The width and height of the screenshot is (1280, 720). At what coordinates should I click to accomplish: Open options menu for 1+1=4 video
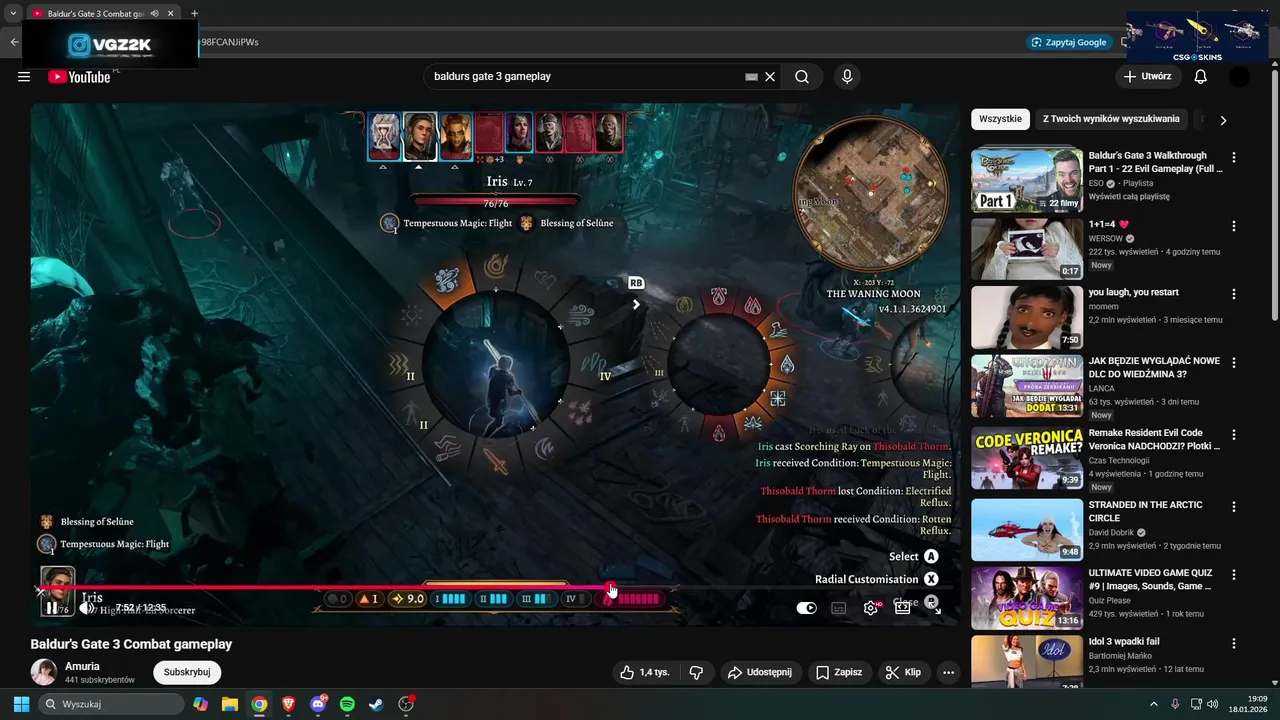[x=1234, y=226]
